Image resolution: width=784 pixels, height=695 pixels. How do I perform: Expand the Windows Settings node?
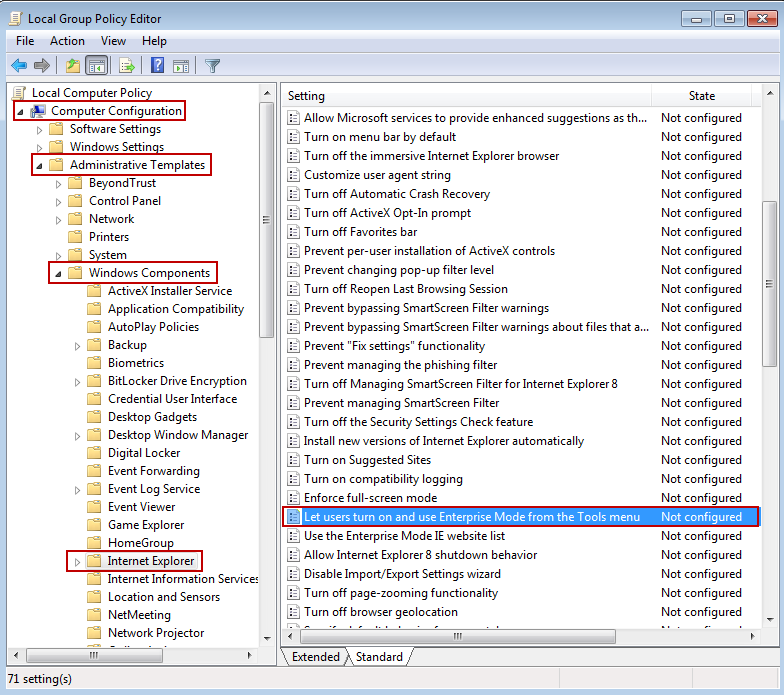click(x=39, y=148)
